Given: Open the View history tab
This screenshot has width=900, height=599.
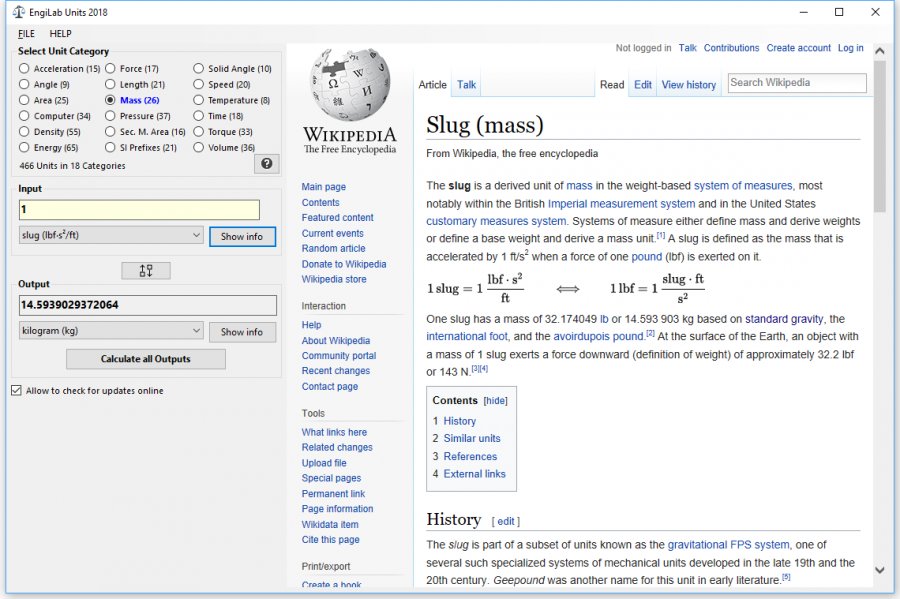Looking at the screenshot, I should pos(689,85).
